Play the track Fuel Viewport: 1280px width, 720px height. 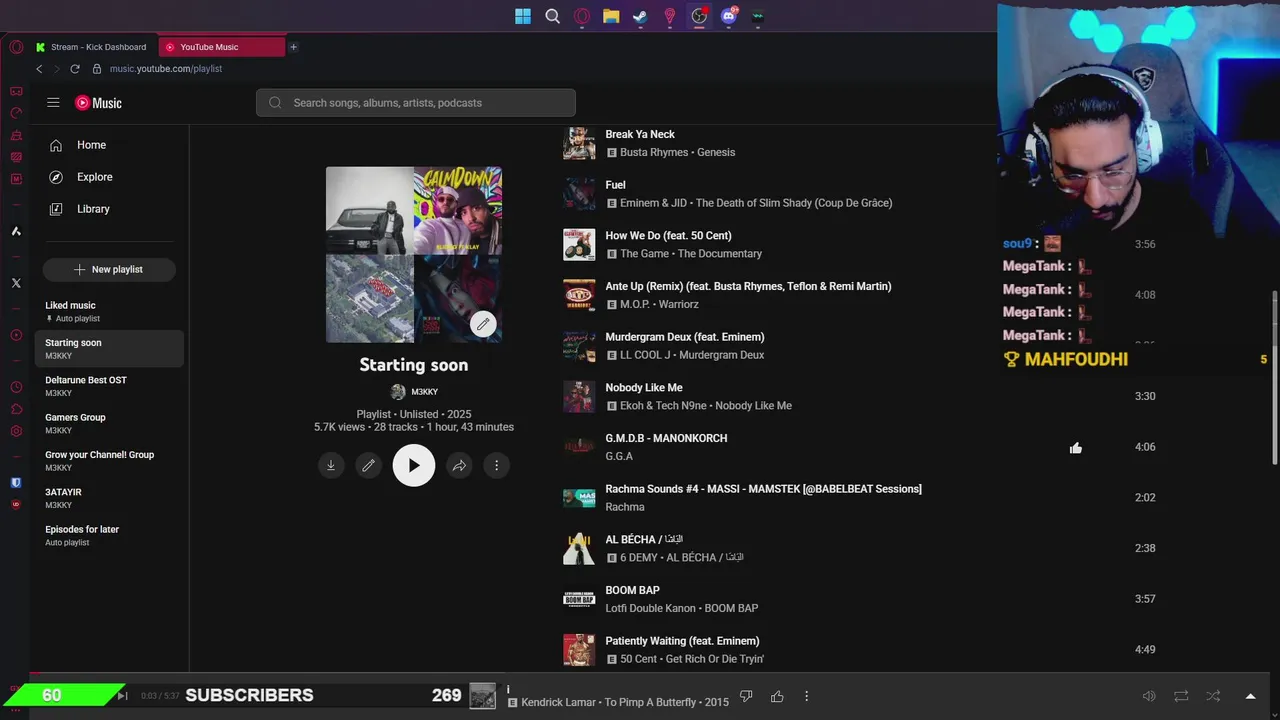[x=615, y=185]
